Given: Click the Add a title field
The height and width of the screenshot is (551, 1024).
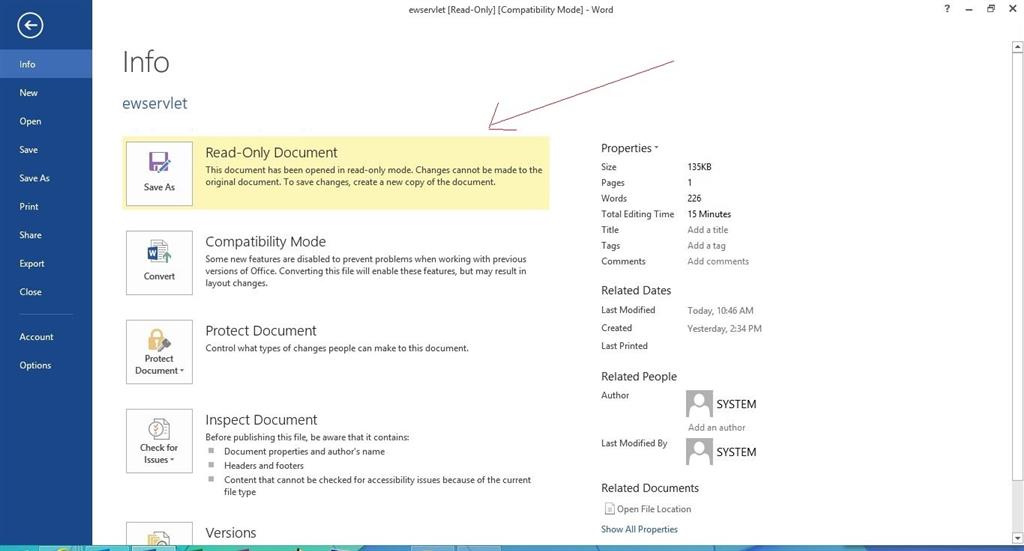Looking at the screenshot, I should coord(707,230).
